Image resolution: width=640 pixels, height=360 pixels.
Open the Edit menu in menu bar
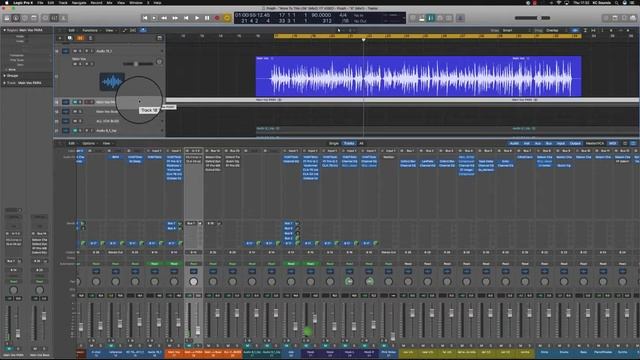tap(51, 2)
